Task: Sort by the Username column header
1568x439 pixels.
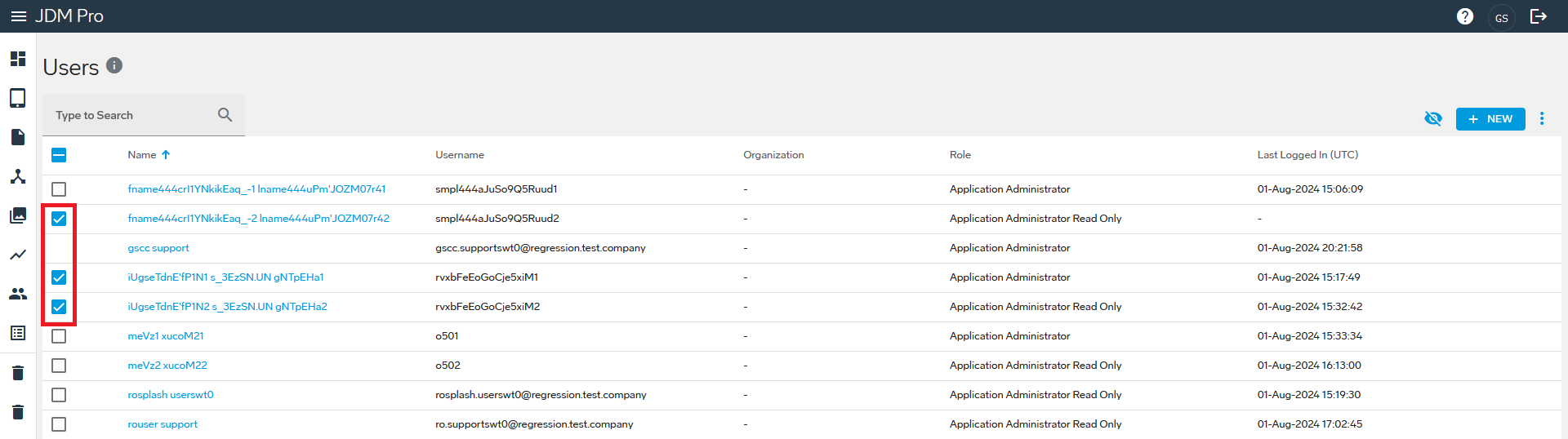Action: tap(460, 155)
